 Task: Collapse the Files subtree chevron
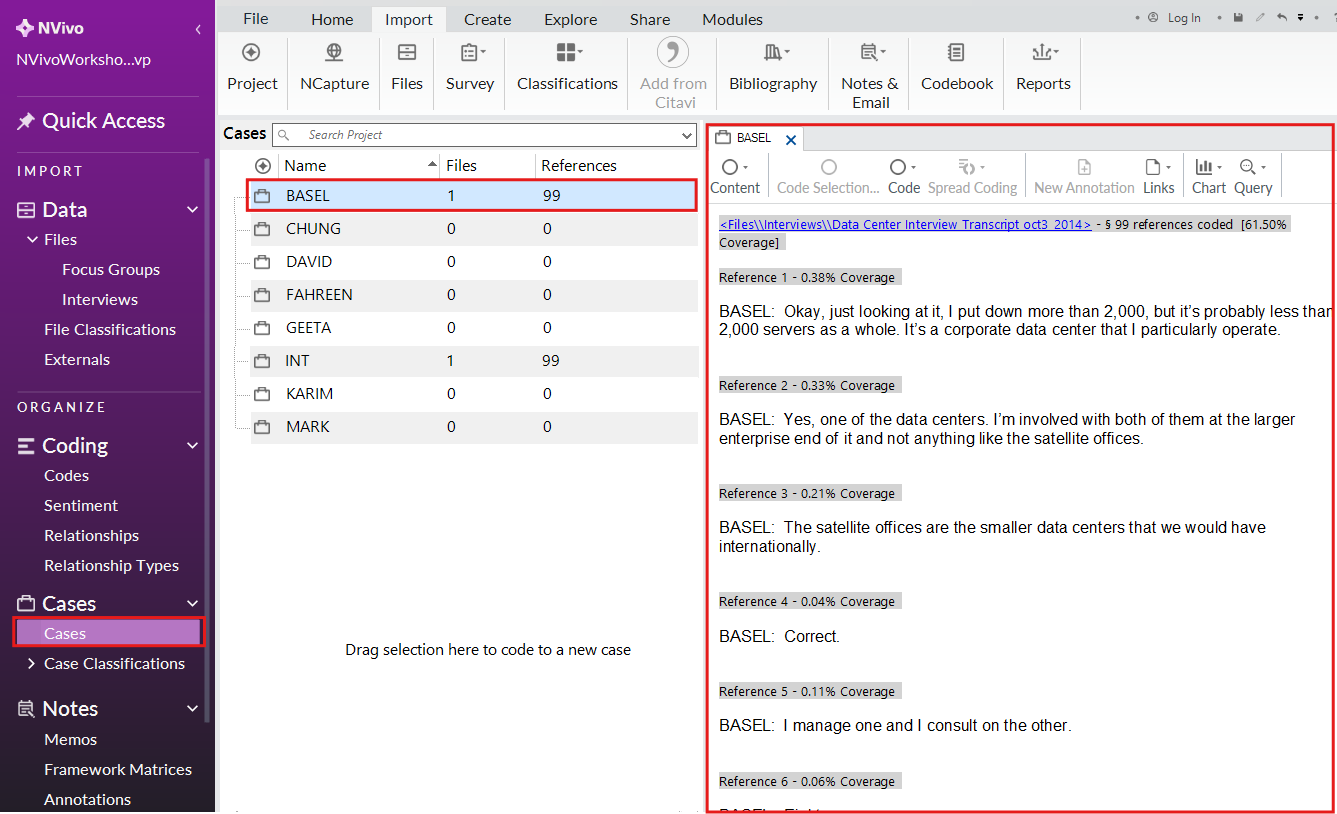click(x=32, y=240)
